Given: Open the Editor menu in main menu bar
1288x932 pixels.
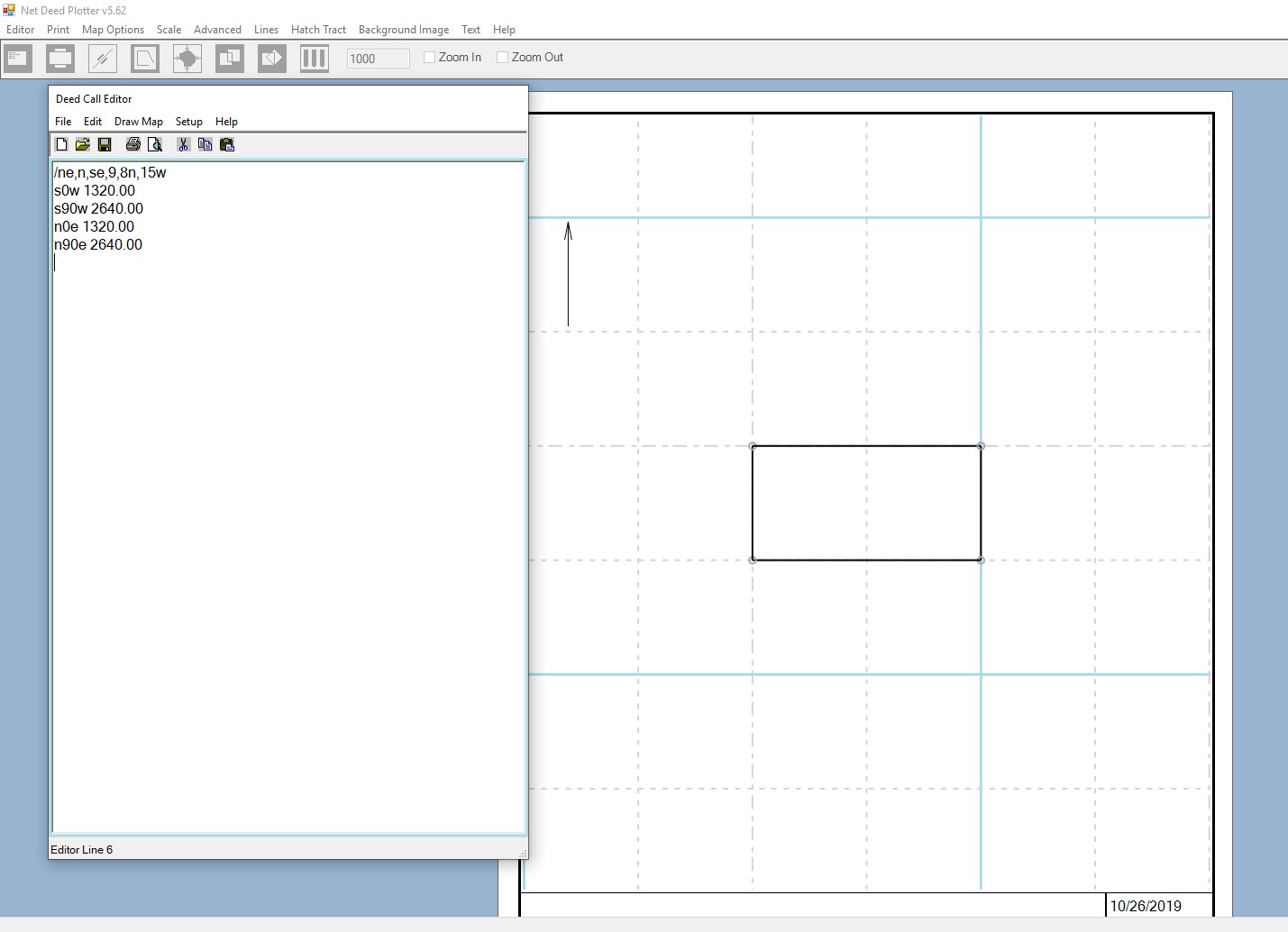Looking at the screenshot, I should pyautogui.click(x=21, y=30).
